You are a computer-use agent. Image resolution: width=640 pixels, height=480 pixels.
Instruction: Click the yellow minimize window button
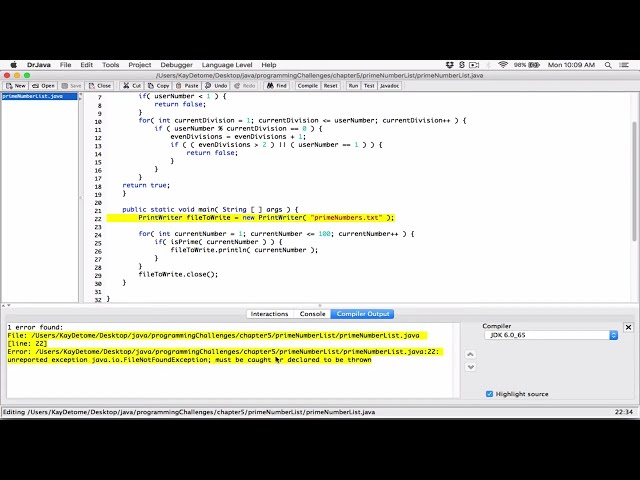(17, 76)
